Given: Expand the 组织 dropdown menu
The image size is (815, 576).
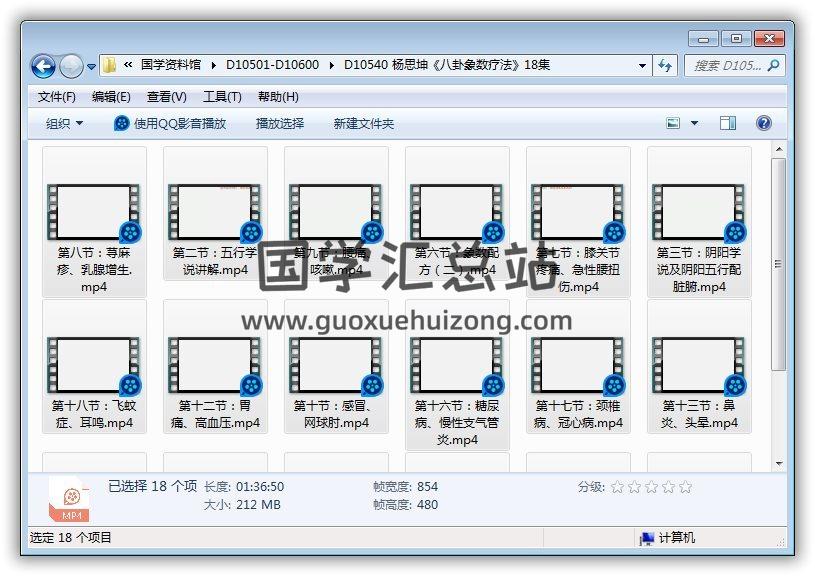Looking at the screenshot, I should tap(65, 123).
